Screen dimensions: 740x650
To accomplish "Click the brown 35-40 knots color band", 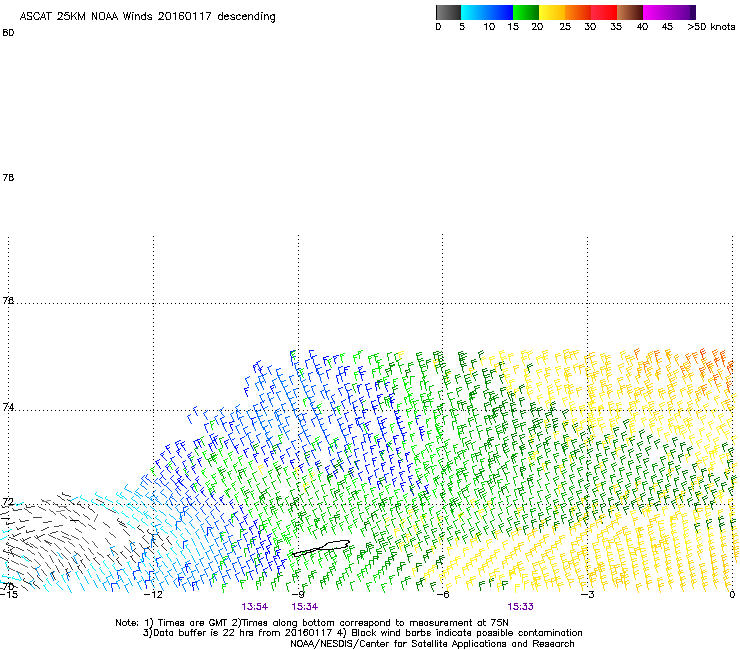I will (x=630, y=12).
